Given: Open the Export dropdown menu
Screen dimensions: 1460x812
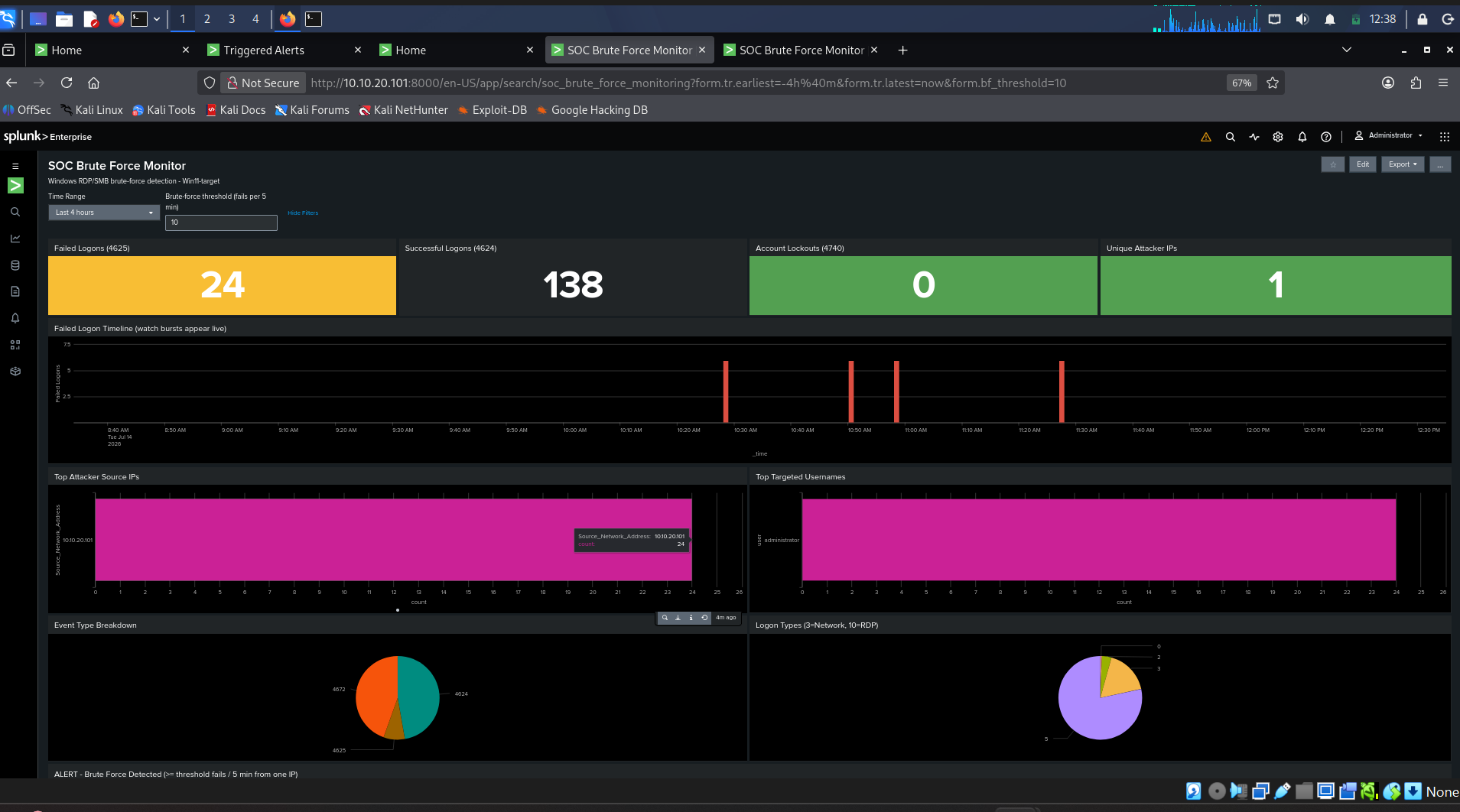Looking at the screenshot, I should 1403,164.
